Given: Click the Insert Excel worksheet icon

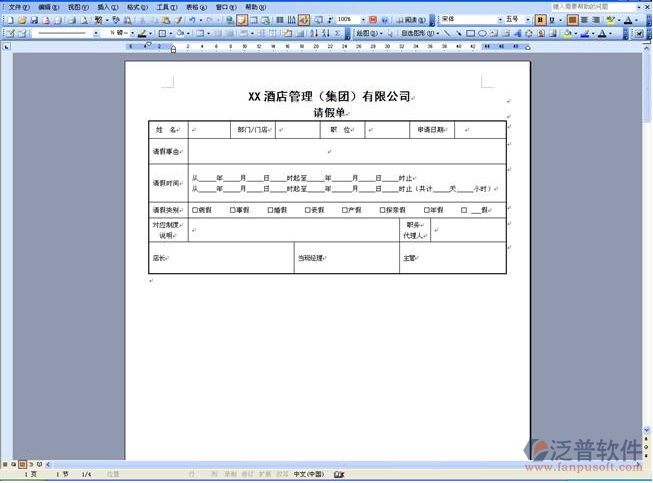Looking at the screenshot, I should click(265, 20).
